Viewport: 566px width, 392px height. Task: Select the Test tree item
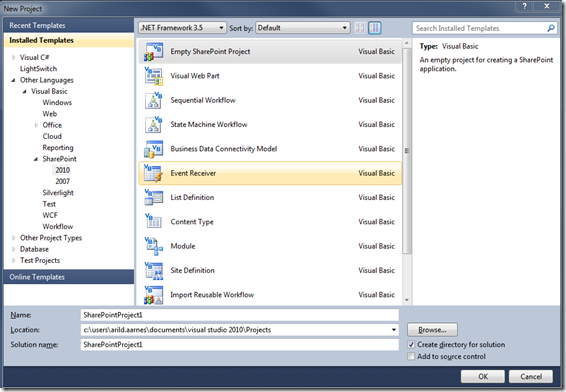pyautogui.click(x=49, y=204)
